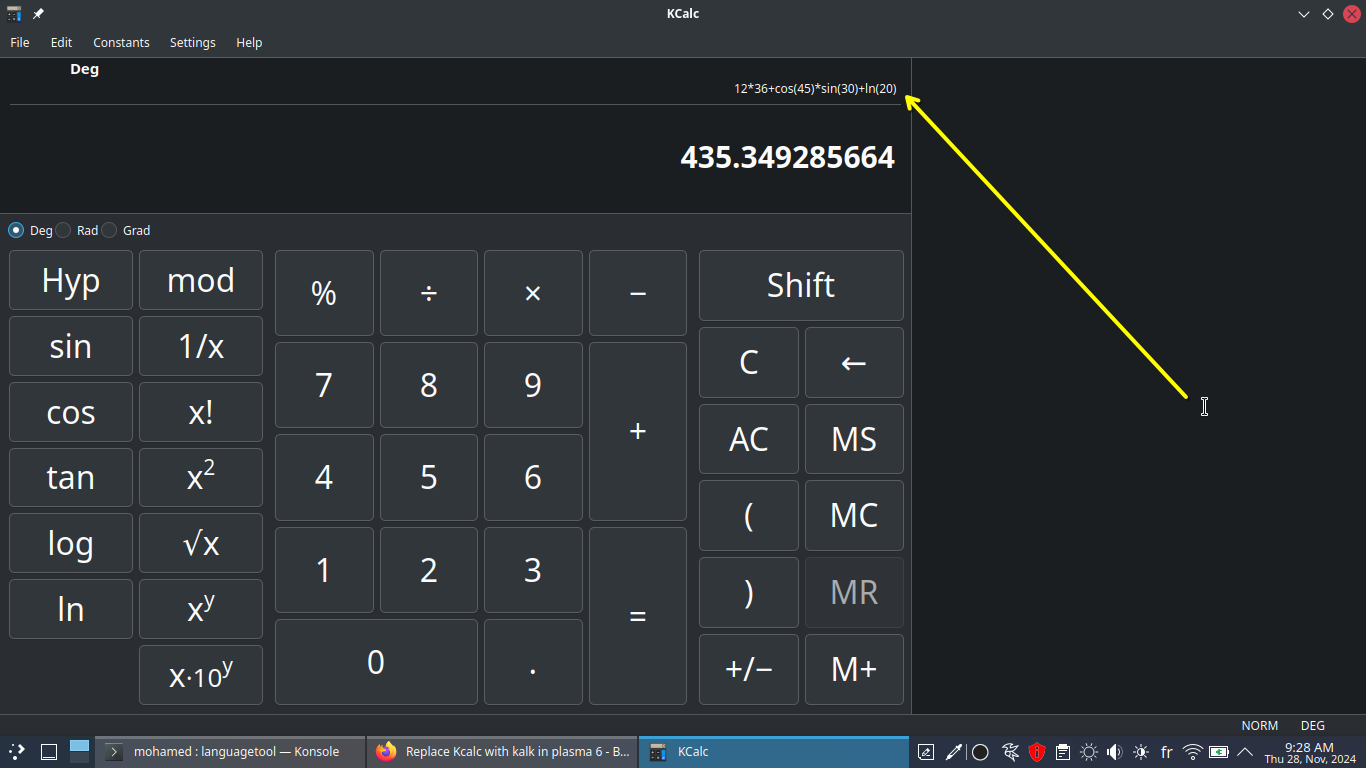Click the +/− sign change button
Image resolution: width=1366 pixels, height=768 pixels.
pos(749,669)
